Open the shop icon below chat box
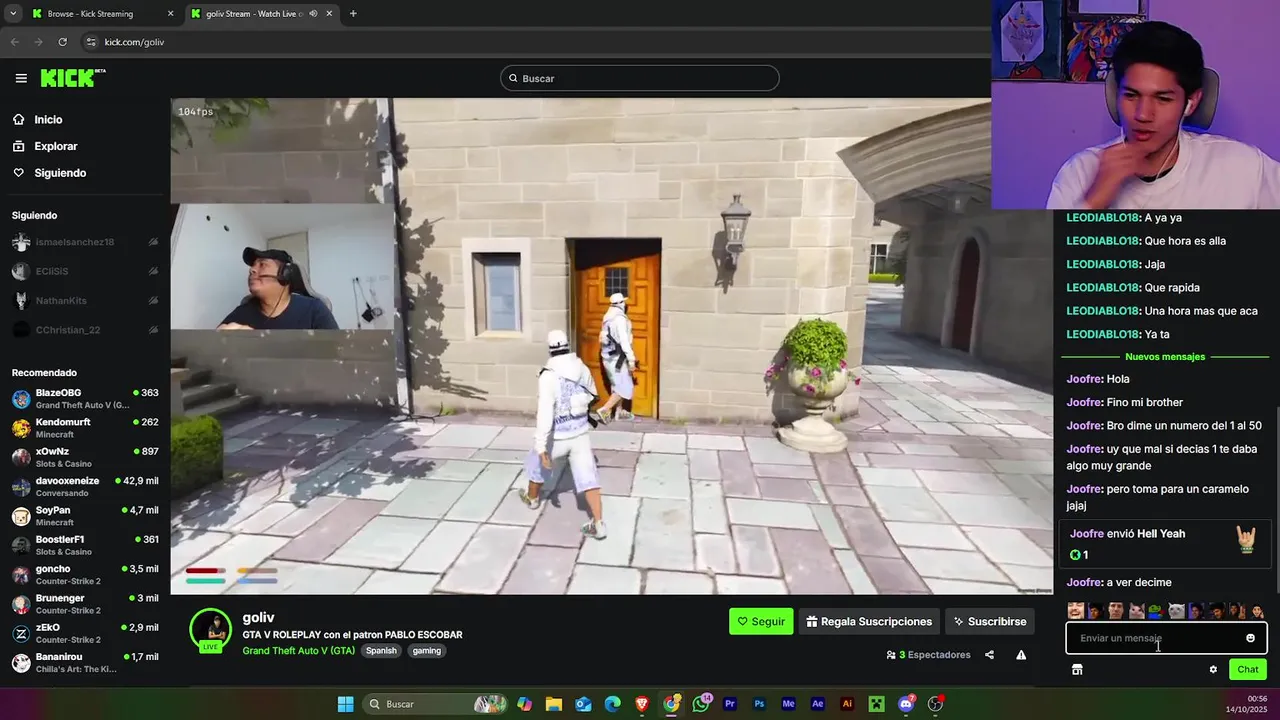Viewport: 1280px width, 720px height. pos(1077,670)
